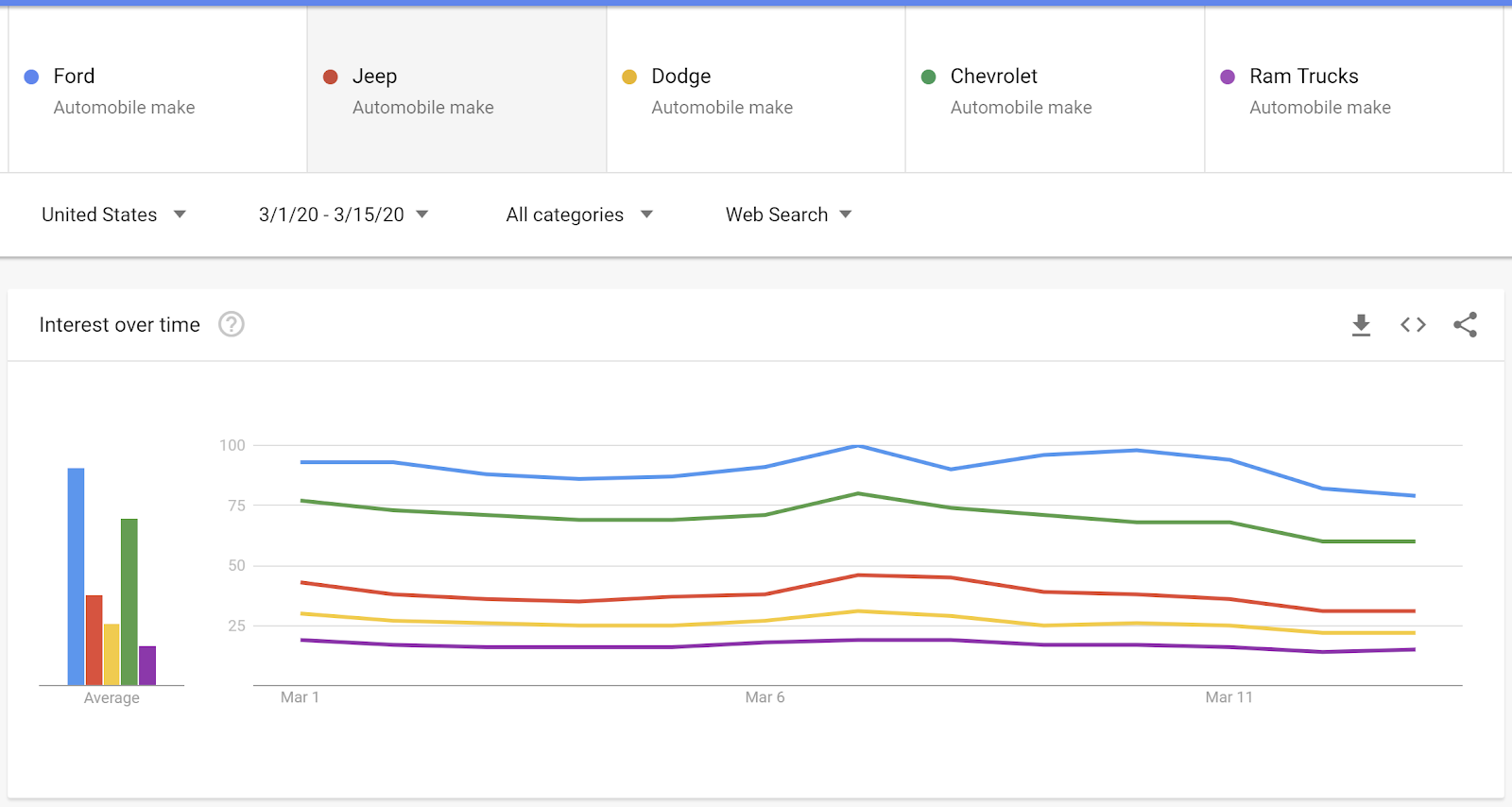Screen dimensions: 1512x807
Task: Download the Interest over time data
Action: pos(1361,325)
